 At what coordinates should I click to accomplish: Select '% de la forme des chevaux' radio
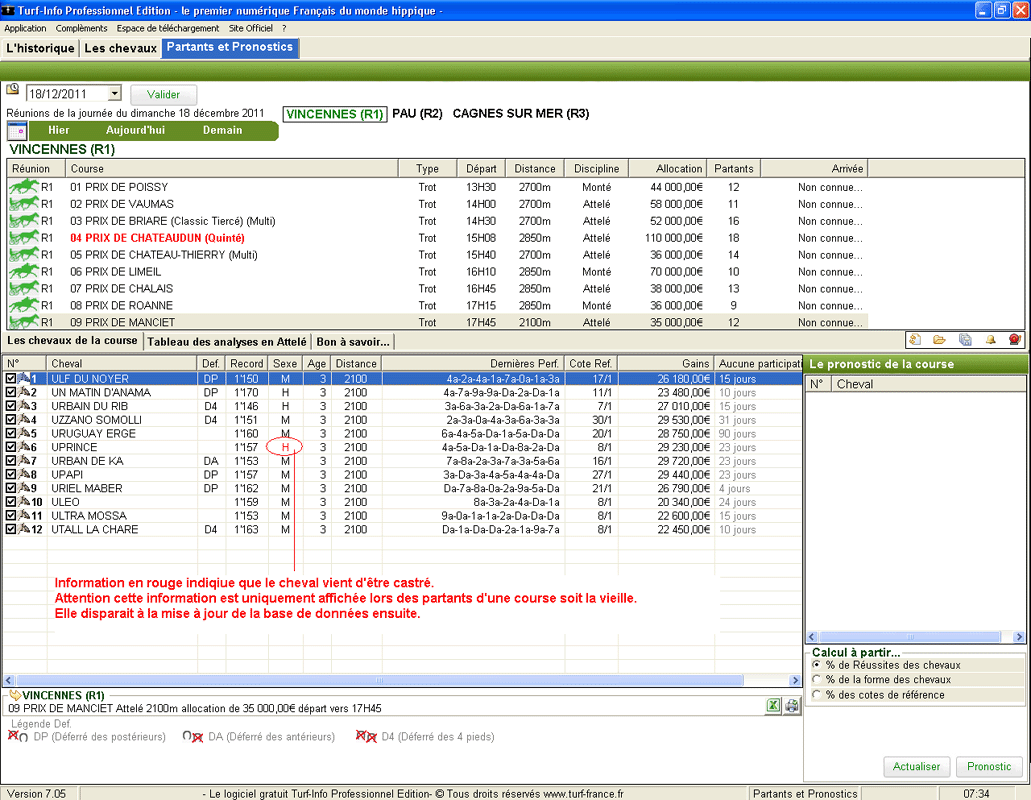tap(817, 680)
